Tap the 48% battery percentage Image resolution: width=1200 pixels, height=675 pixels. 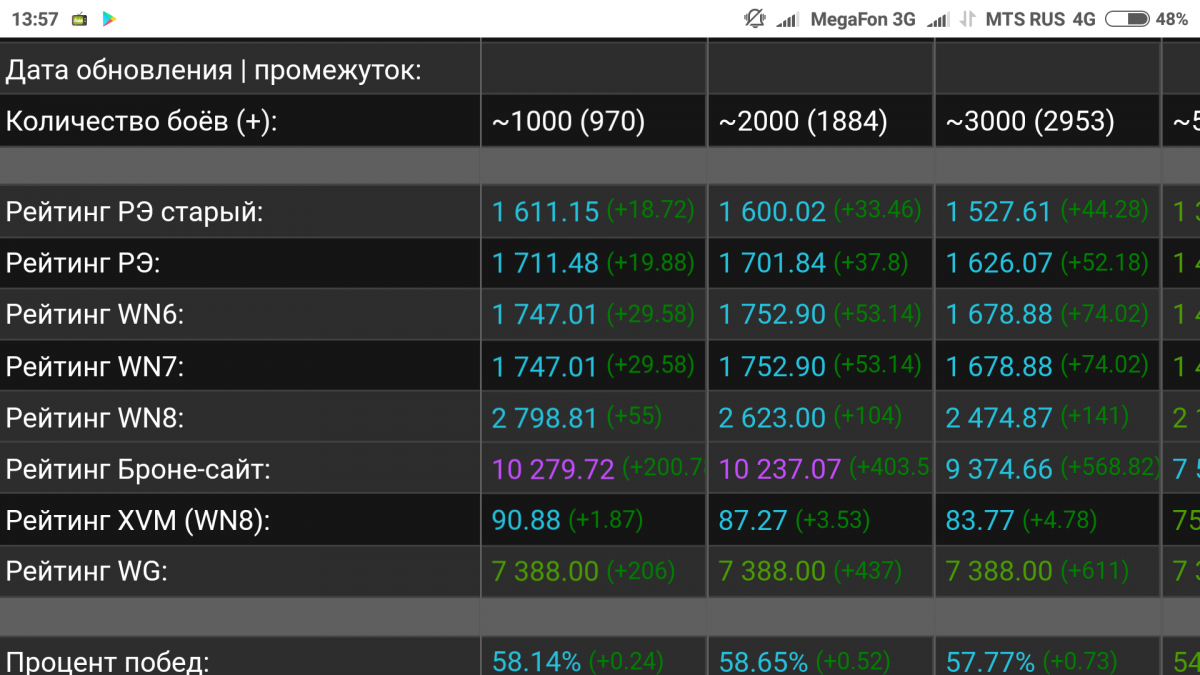pyautogui.click(x=1171, y=19)
